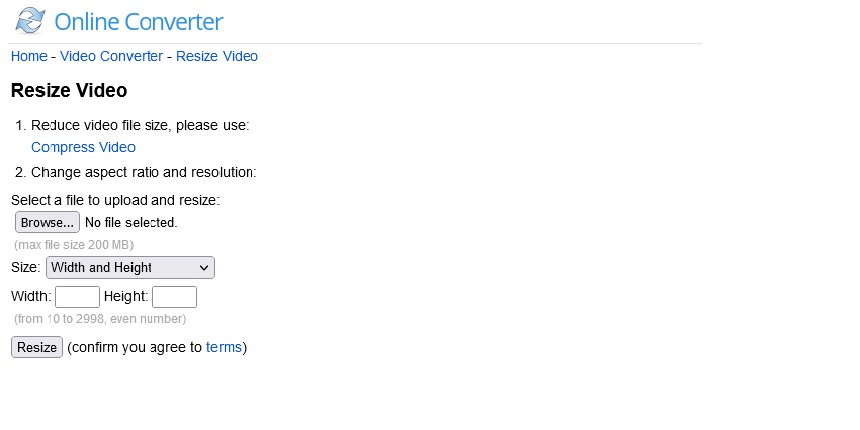Go to Home in the breadcrumb
This screenshot has width=860, height=430.
(29, 56)
